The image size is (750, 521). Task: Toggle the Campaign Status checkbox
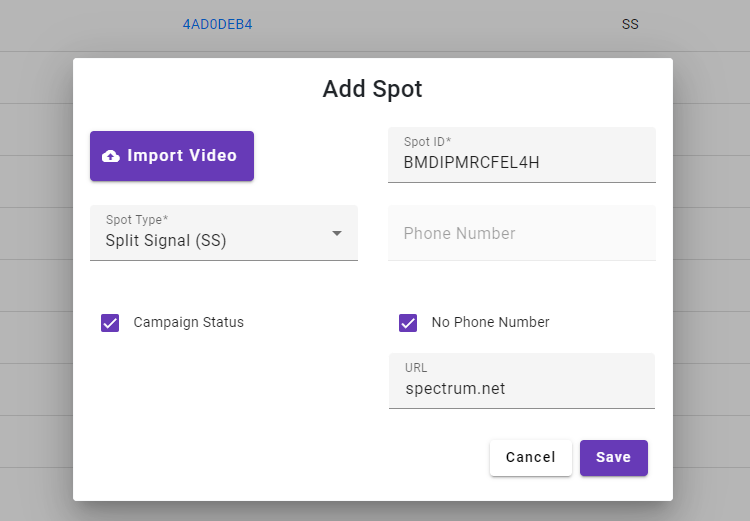110,323
